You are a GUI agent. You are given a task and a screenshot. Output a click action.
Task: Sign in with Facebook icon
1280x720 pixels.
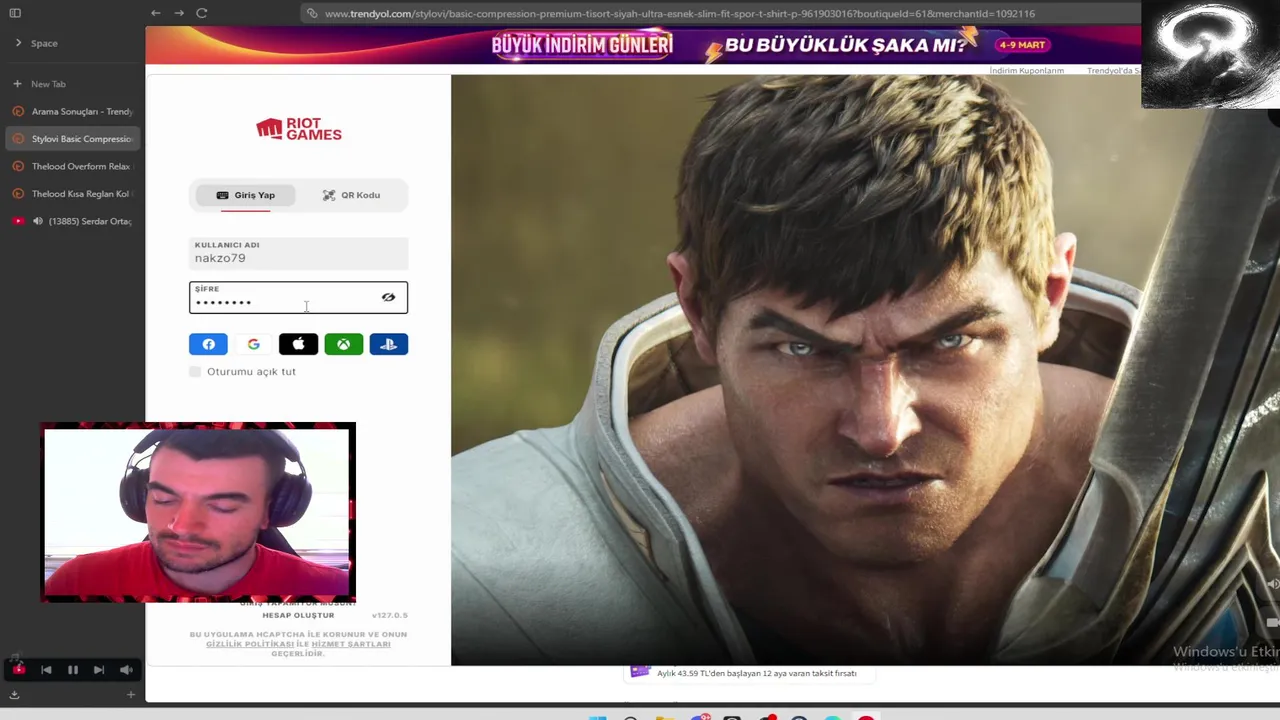(208, 344)
